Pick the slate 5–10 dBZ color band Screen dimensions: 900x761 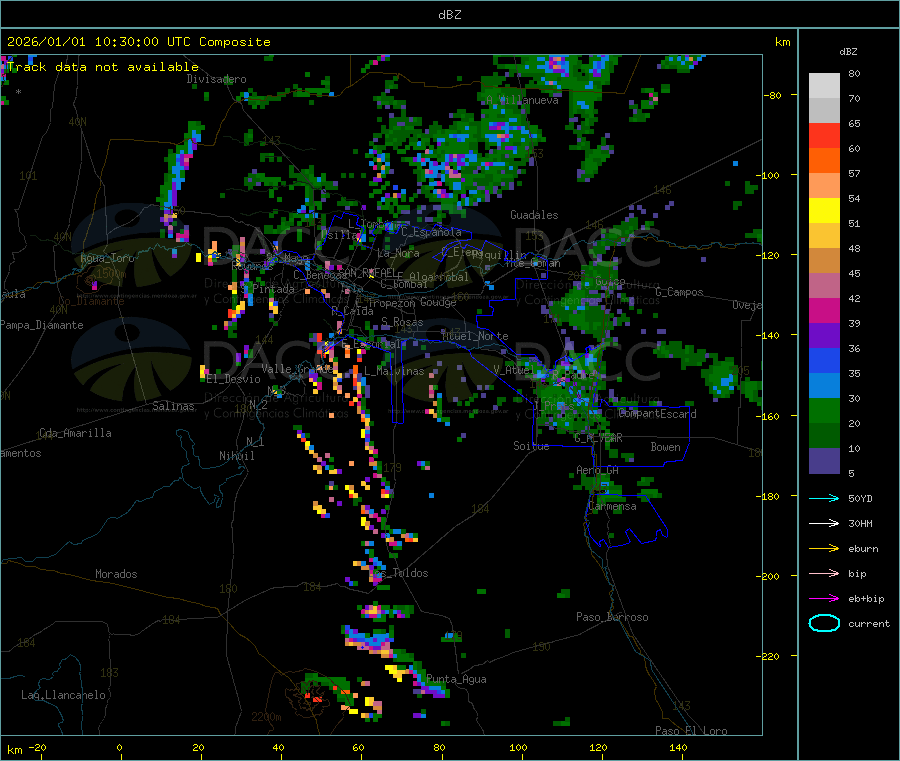[824, 461]
